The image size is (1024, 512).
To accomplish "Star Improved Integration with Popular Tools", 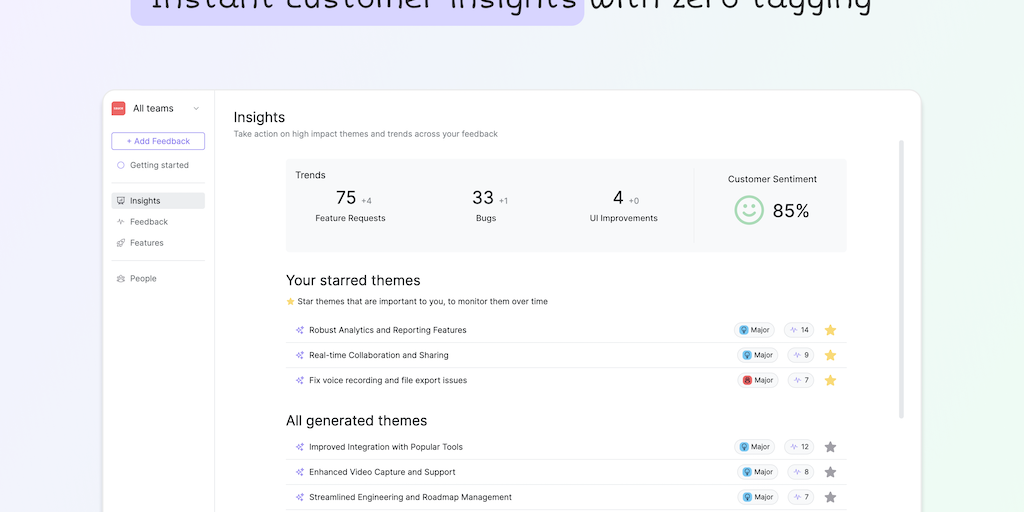I will 830,447.
